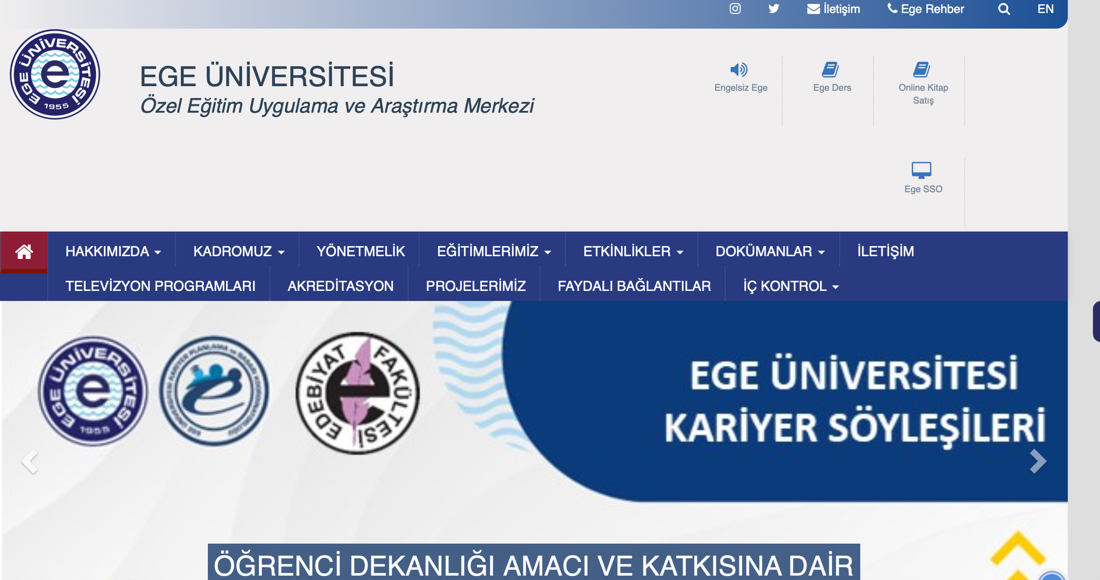Select the YÖNETMELİK menu item
Viewport: 1100px width, 580px height.
[361, 252]
